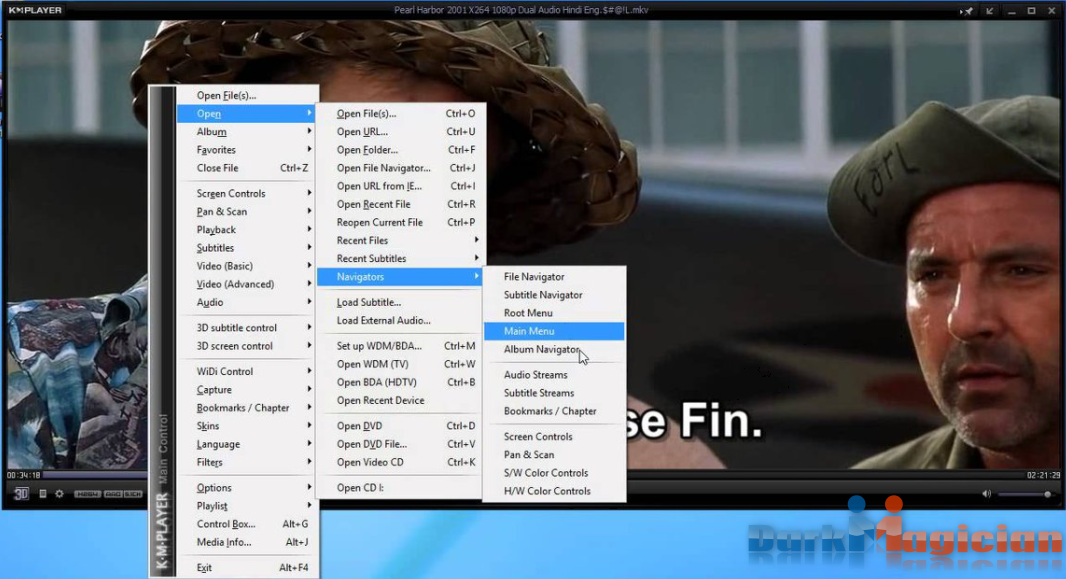Expand Screen Controls in main menu
The height and width of the screenshot is (579, 1066).
pyautogui.click(x=247, y=193)
